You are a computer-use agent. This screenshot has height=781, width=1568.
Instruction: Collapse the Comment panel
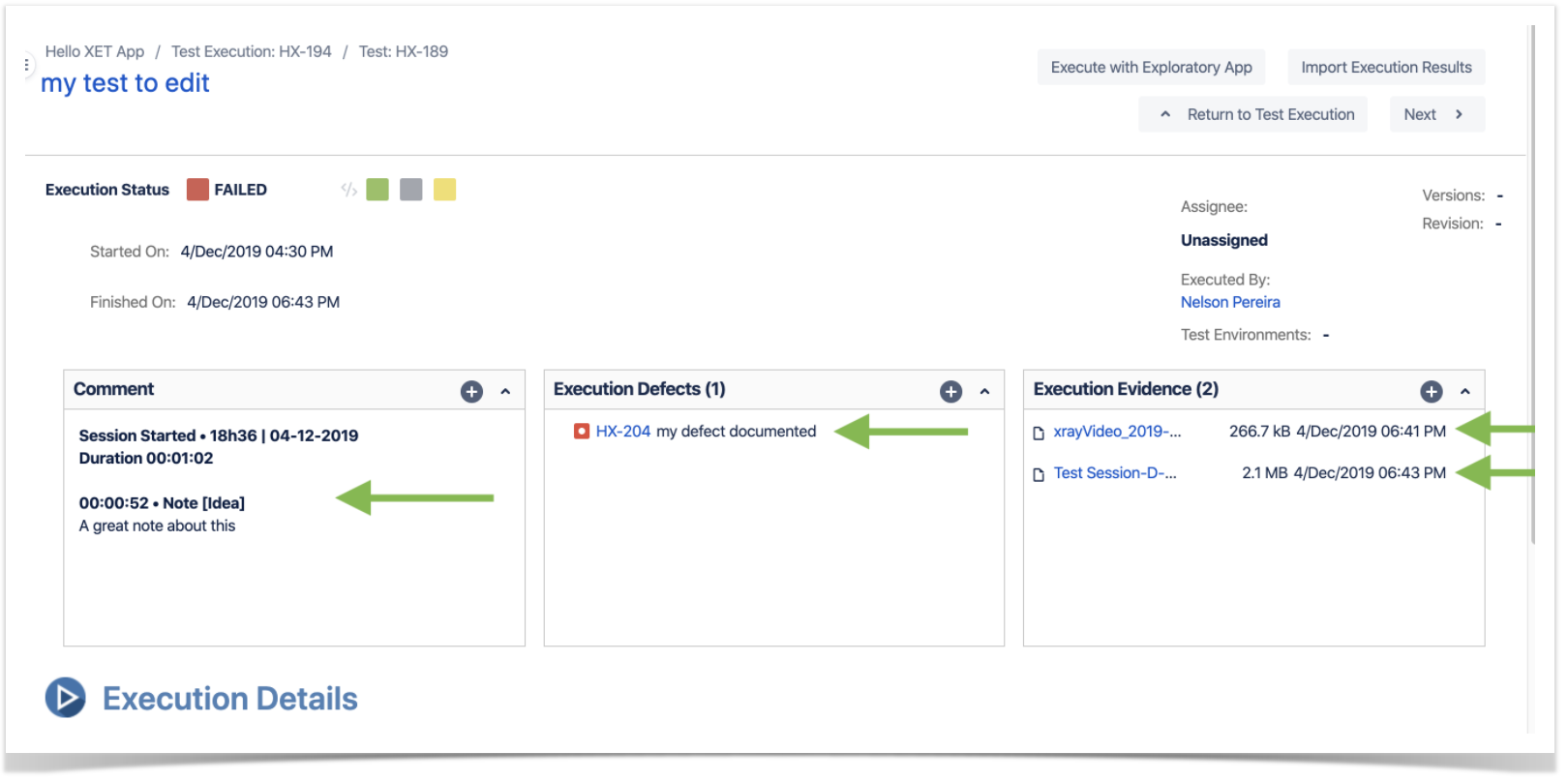point(505,392)
